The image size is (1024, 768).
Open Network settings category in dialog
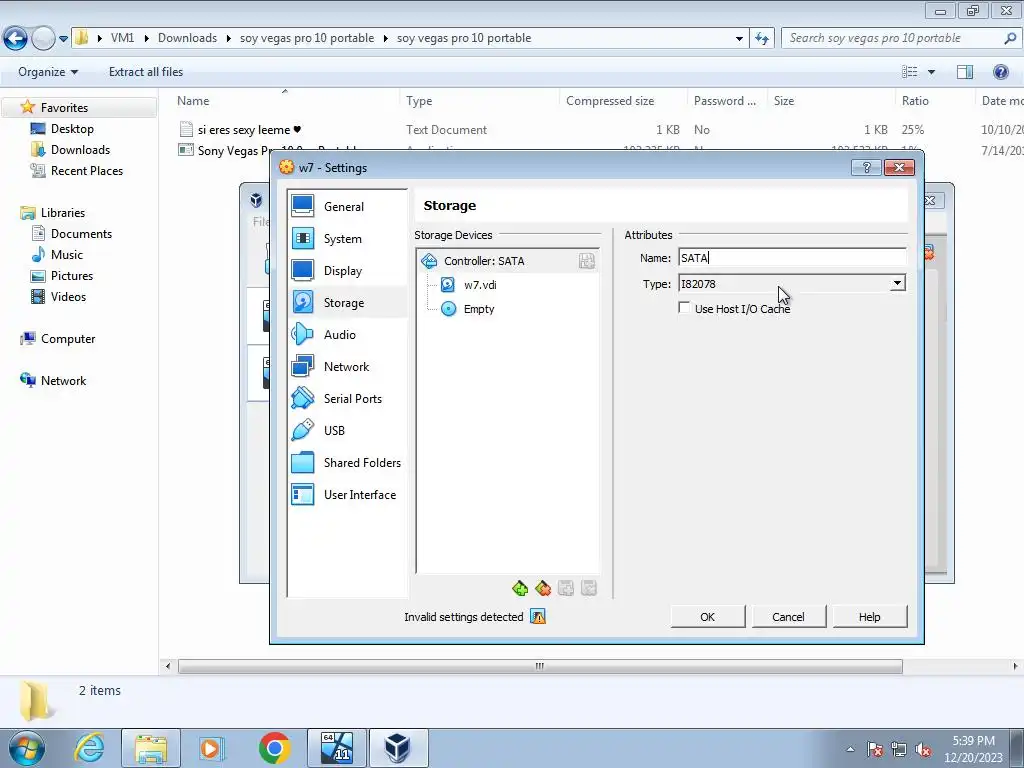point(347,366)
